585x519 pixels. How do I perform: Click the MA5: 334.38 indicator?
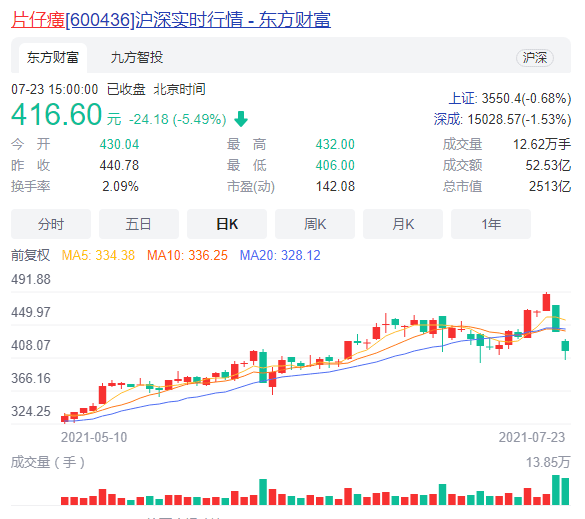click(98, 255)
